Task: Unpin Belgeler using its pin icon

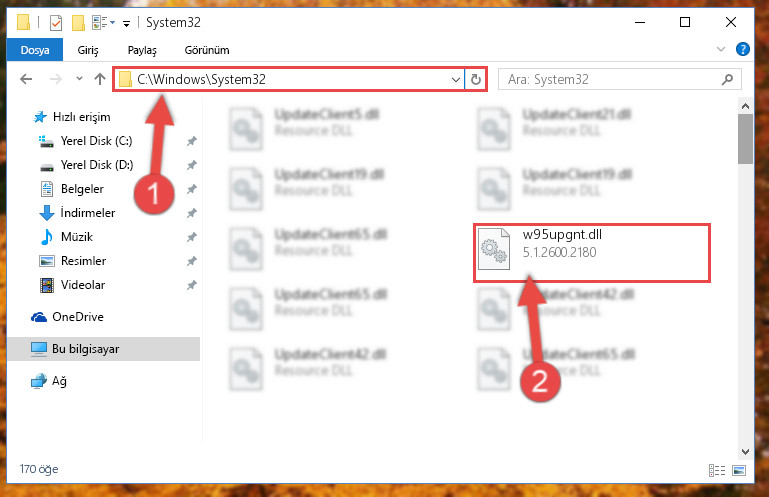Action: point(191,189)
